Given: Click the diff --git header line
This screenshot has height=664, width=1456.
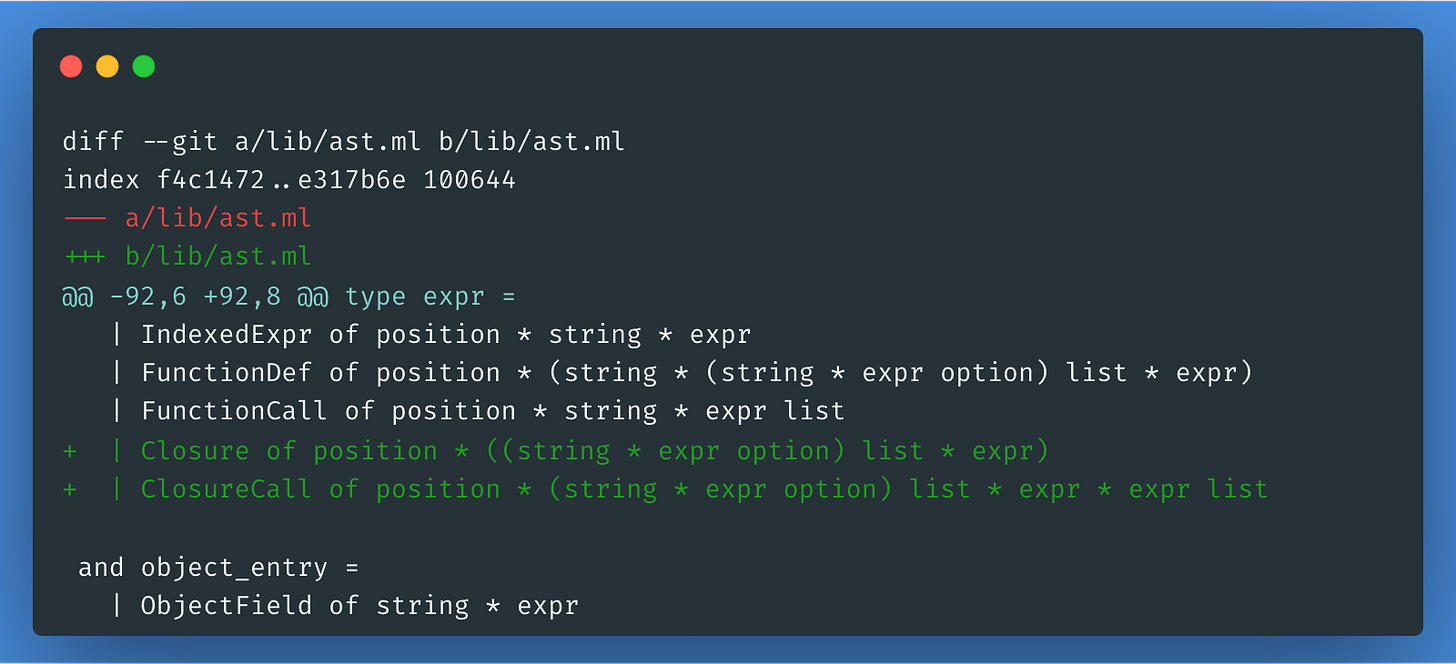Looking at the screenshot, I should click(344, 142).
